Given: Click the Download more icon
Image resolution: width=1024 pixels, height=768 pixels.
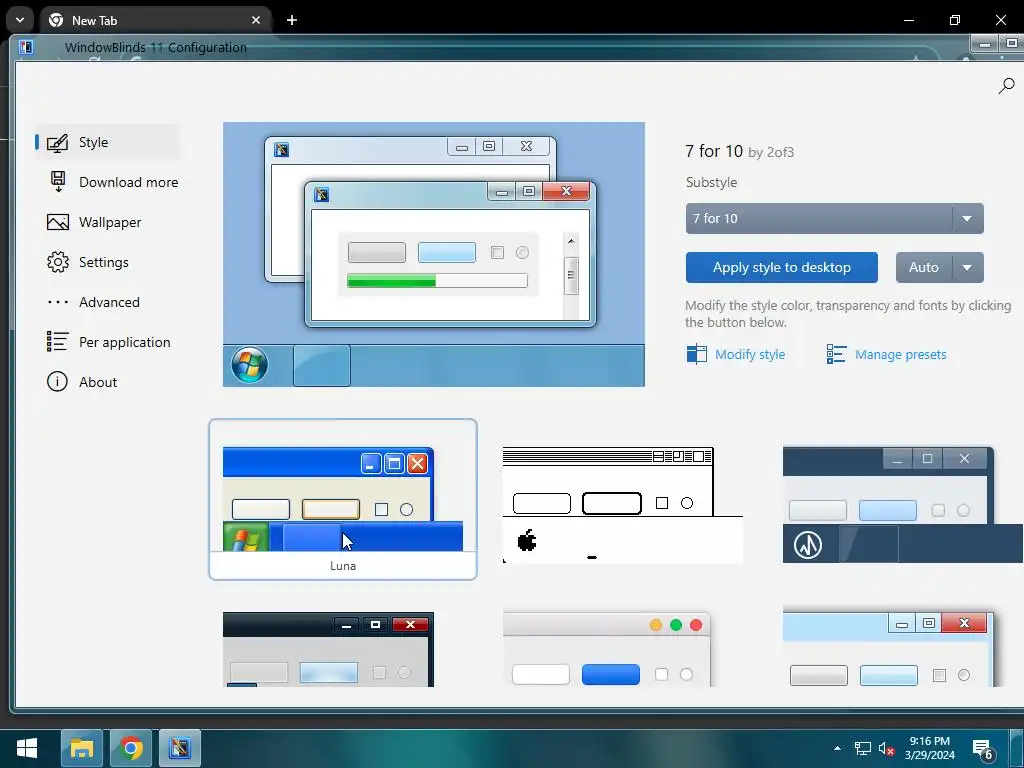Looking at the screenshot, I should [57, 182].
